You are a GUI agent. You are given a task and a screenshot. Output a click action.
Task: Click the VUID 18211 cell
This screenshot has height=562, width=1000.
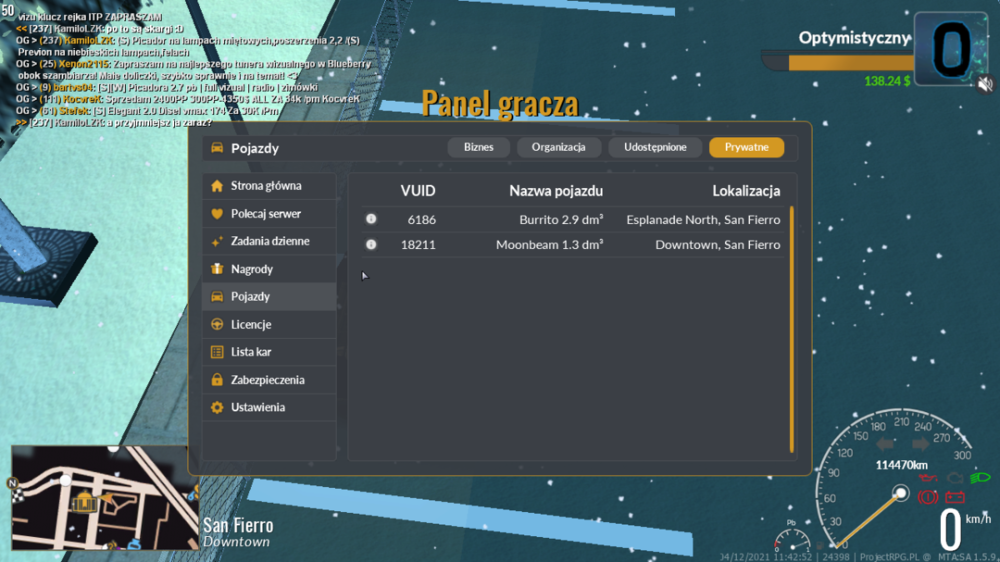pyautogui.click(x=418, y=244)
